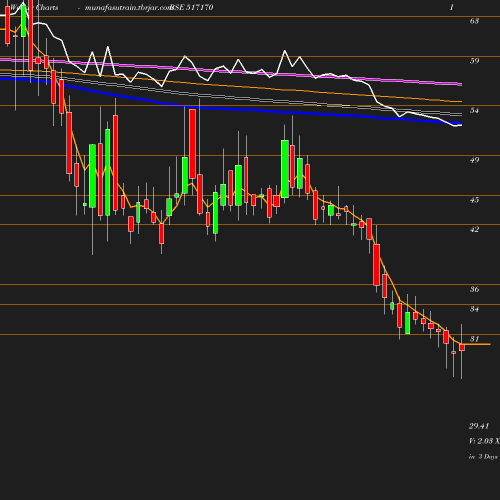The height and width of the screenshot is (500, 500).
Task: Click the 'in 3 Days' text
Action: (x=483, y=456)
